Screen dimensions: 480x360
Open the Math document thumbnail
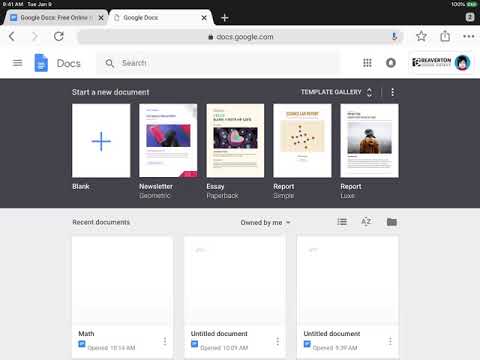122,281
